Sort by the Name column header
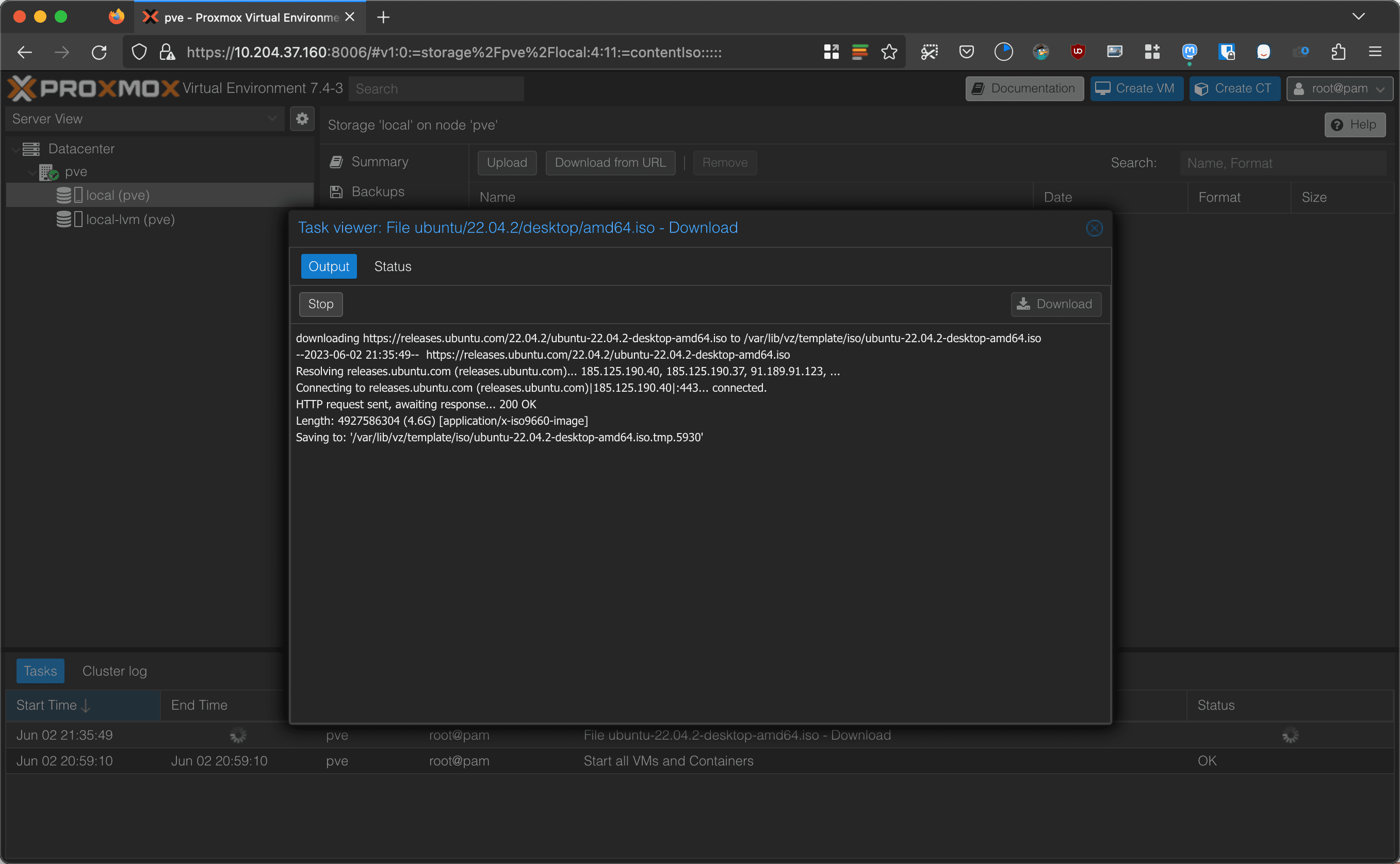This screenshot has width=1400, height=864. pyautogui.click(x=751, y=197)
